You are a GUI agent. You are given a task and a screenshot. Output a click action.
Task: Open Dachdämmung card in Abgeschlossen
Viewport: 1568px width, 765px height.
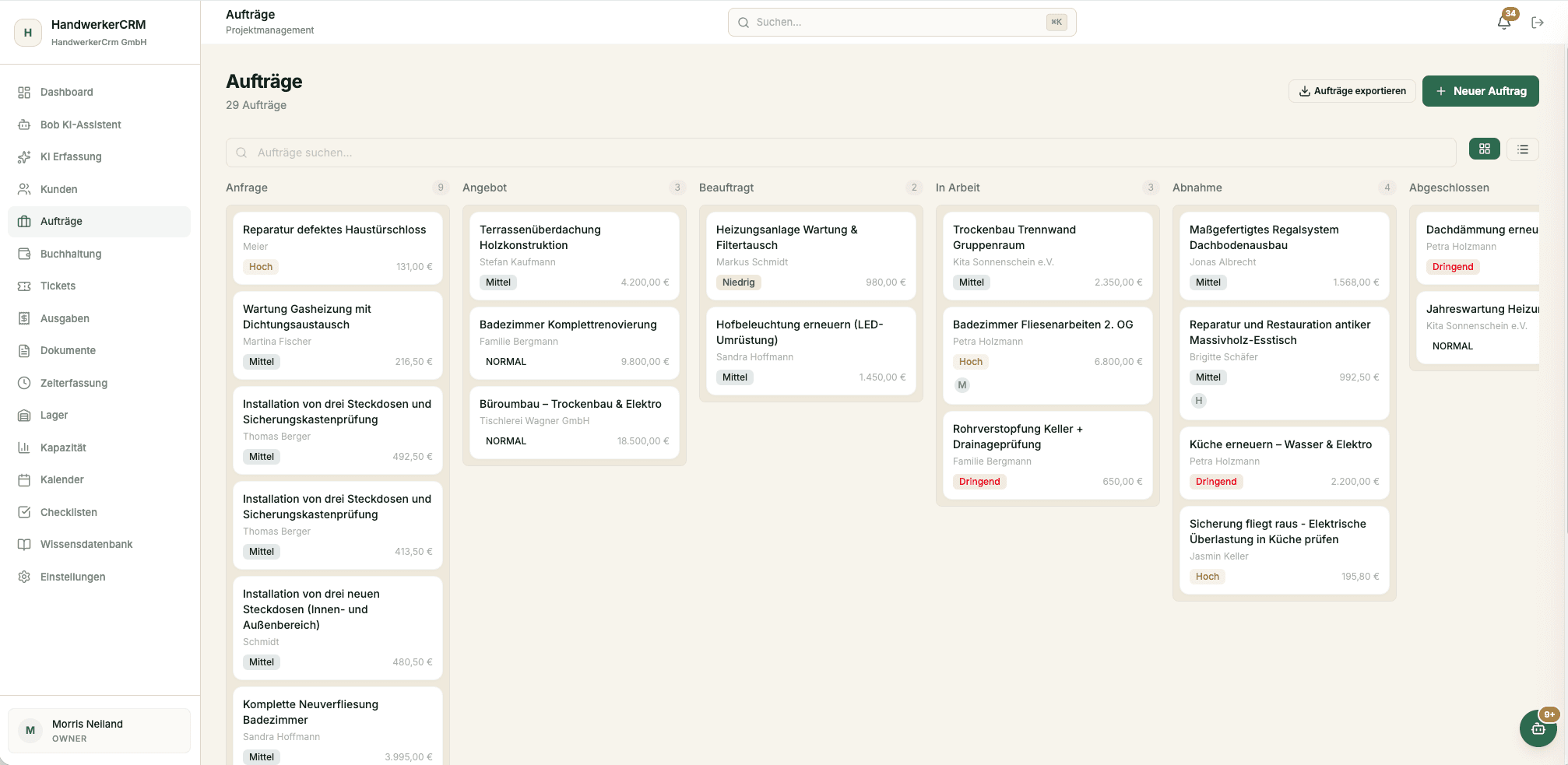pos(1478,248)
